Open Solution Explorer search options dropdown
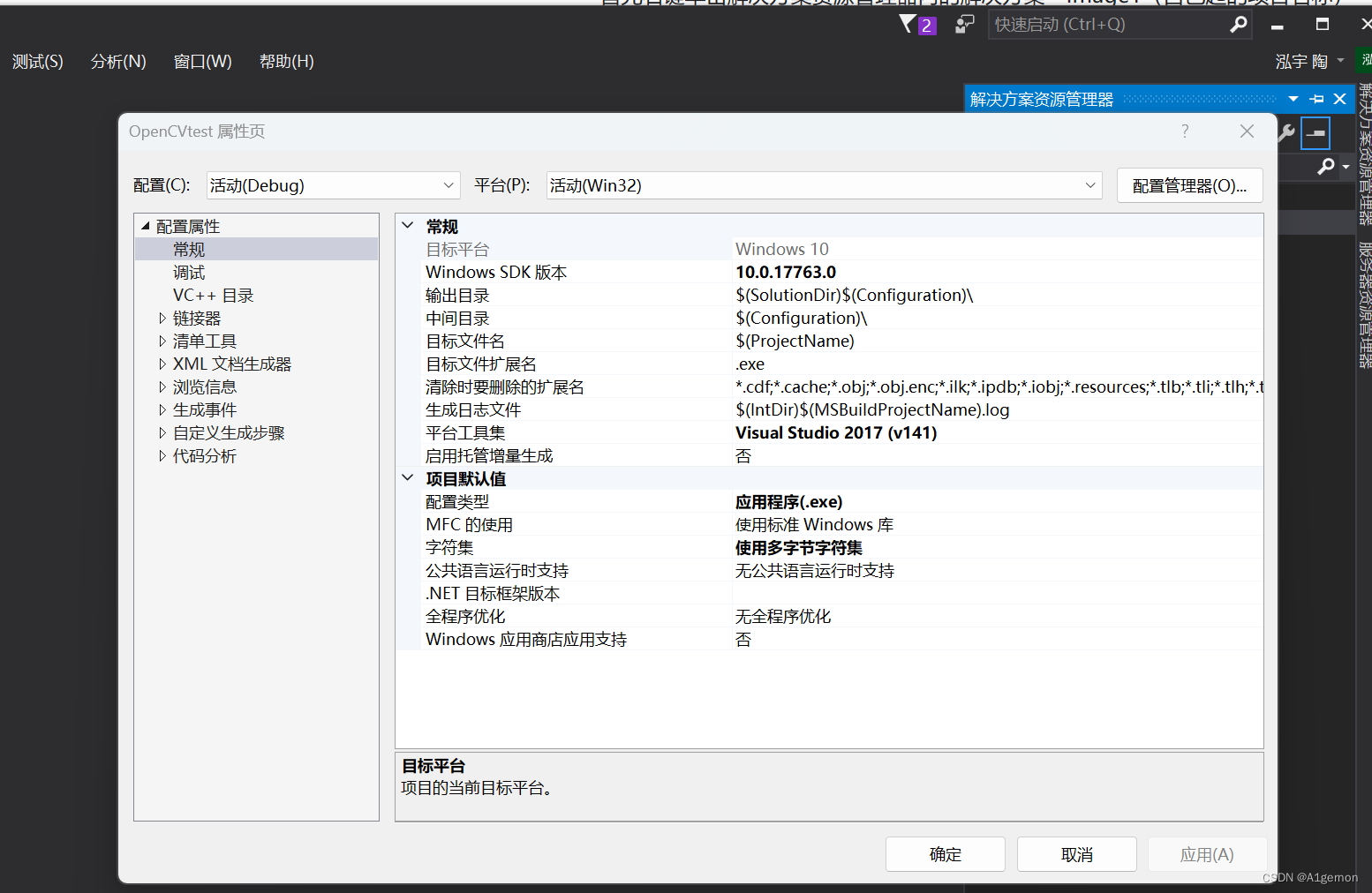 pos(1346,166)
